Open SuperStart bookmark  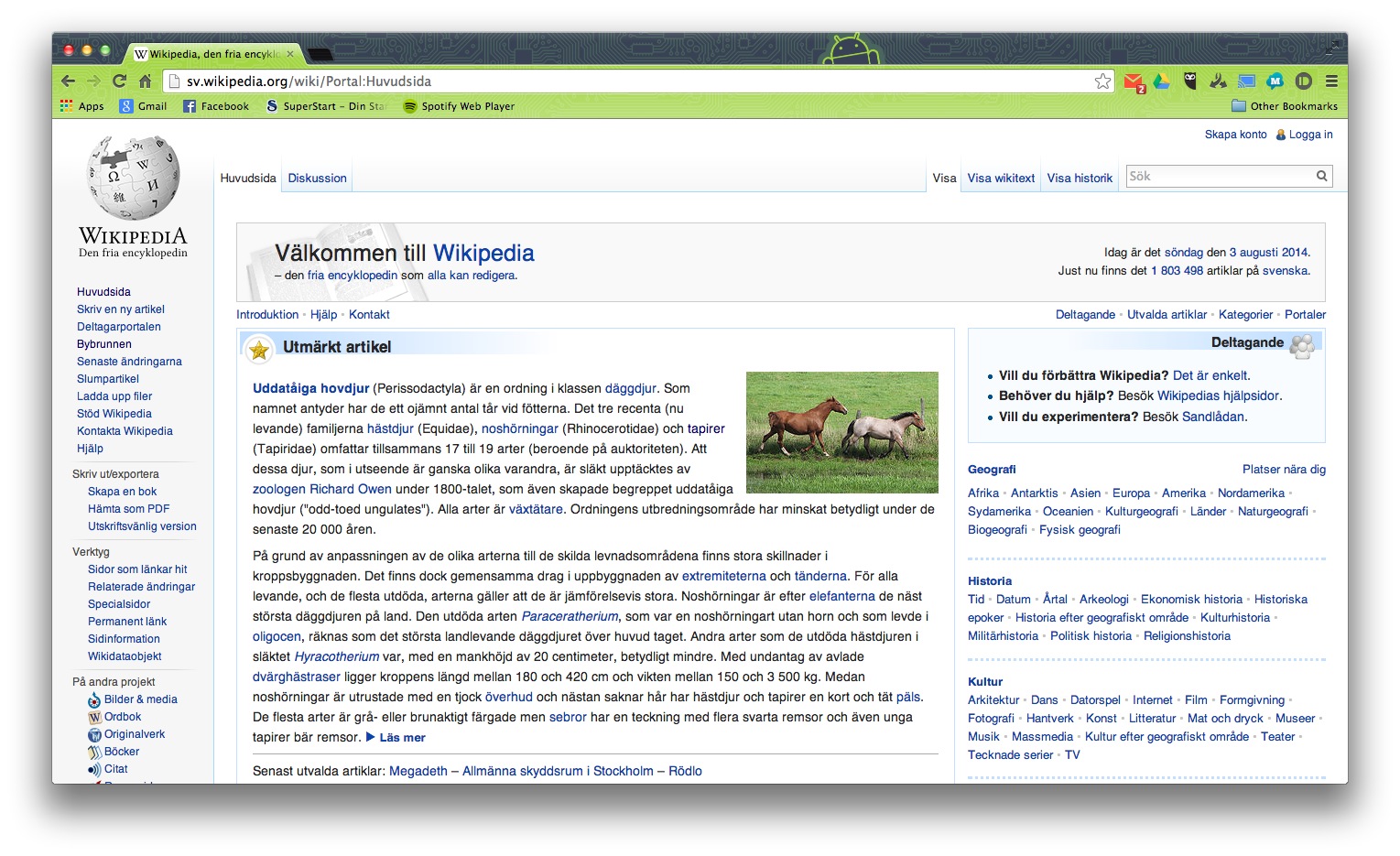pos(326,106)
